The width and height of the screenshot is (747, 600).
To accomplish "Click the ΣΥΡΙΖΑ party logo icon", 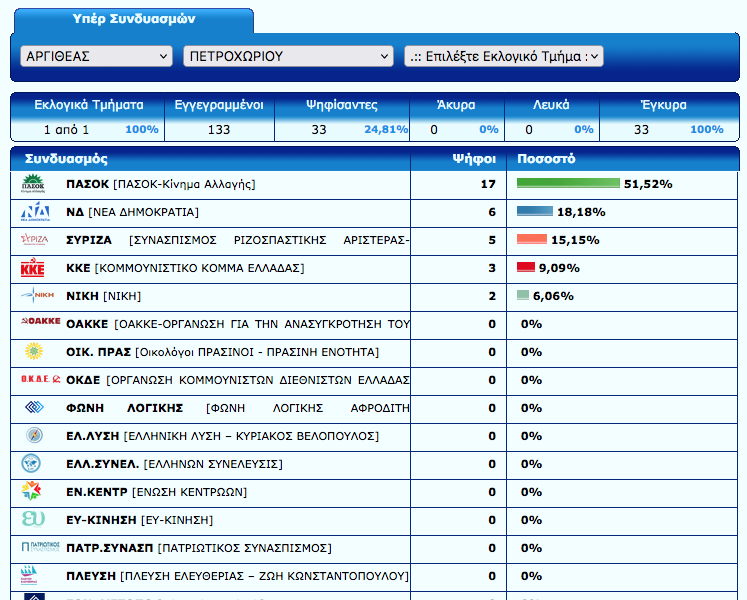I will pyautogui.click(x=34, y=240).
